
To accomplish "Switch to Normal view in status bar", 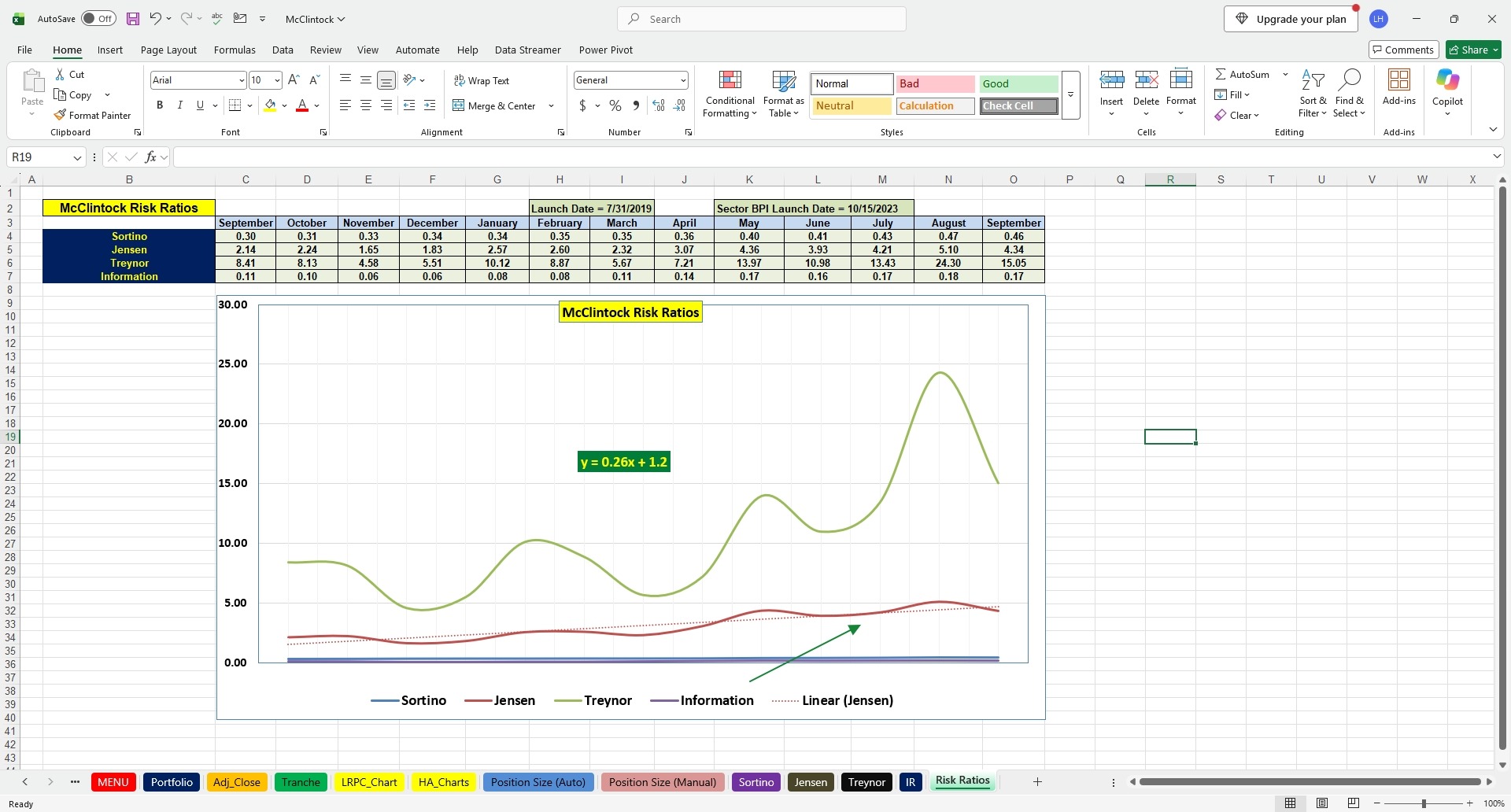I will pyautogui.click(x=1290, y=803).
